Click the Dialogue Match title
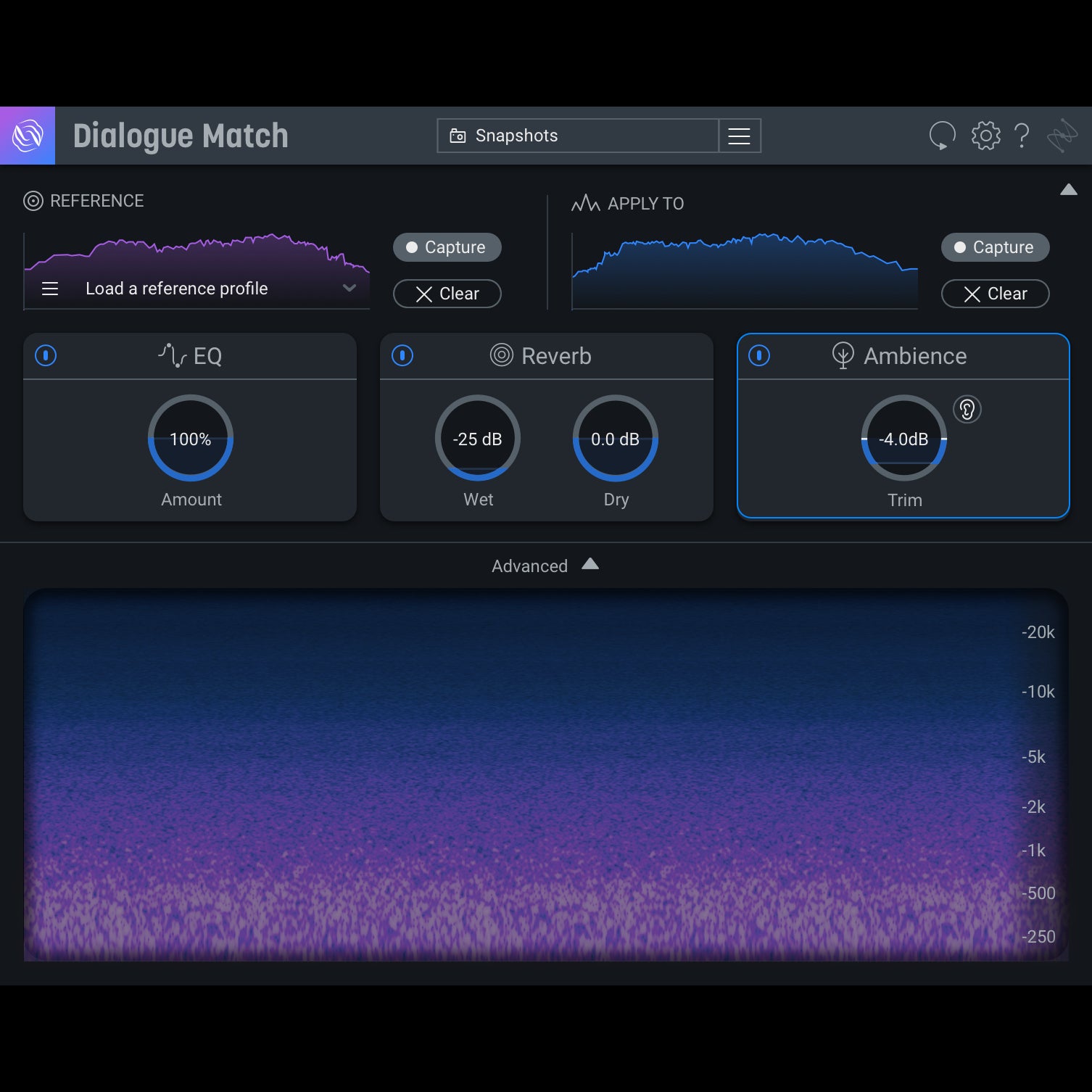The width and height of the screenshot is (1092, 1092). tap(181, 136)
